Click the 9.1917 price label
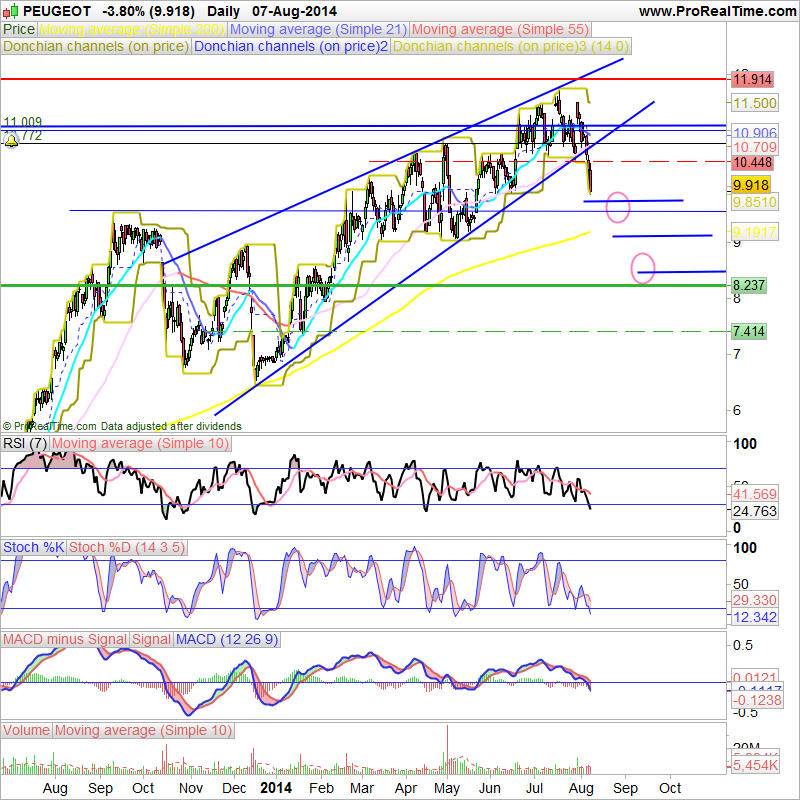 point(755,232)
